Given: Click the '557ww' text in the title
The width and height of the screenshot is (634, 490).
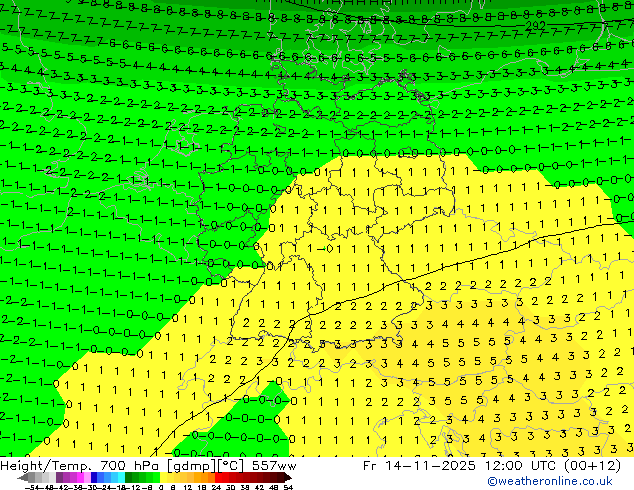Looking at the screenshot, I should 274,466.
